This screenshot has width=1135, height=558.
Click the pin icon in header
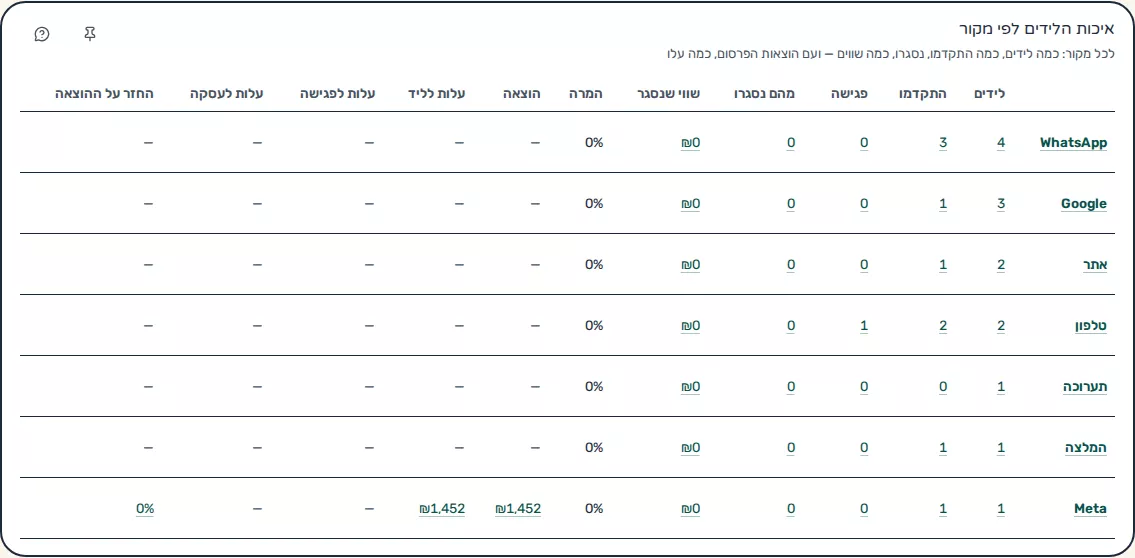(90, 34)
